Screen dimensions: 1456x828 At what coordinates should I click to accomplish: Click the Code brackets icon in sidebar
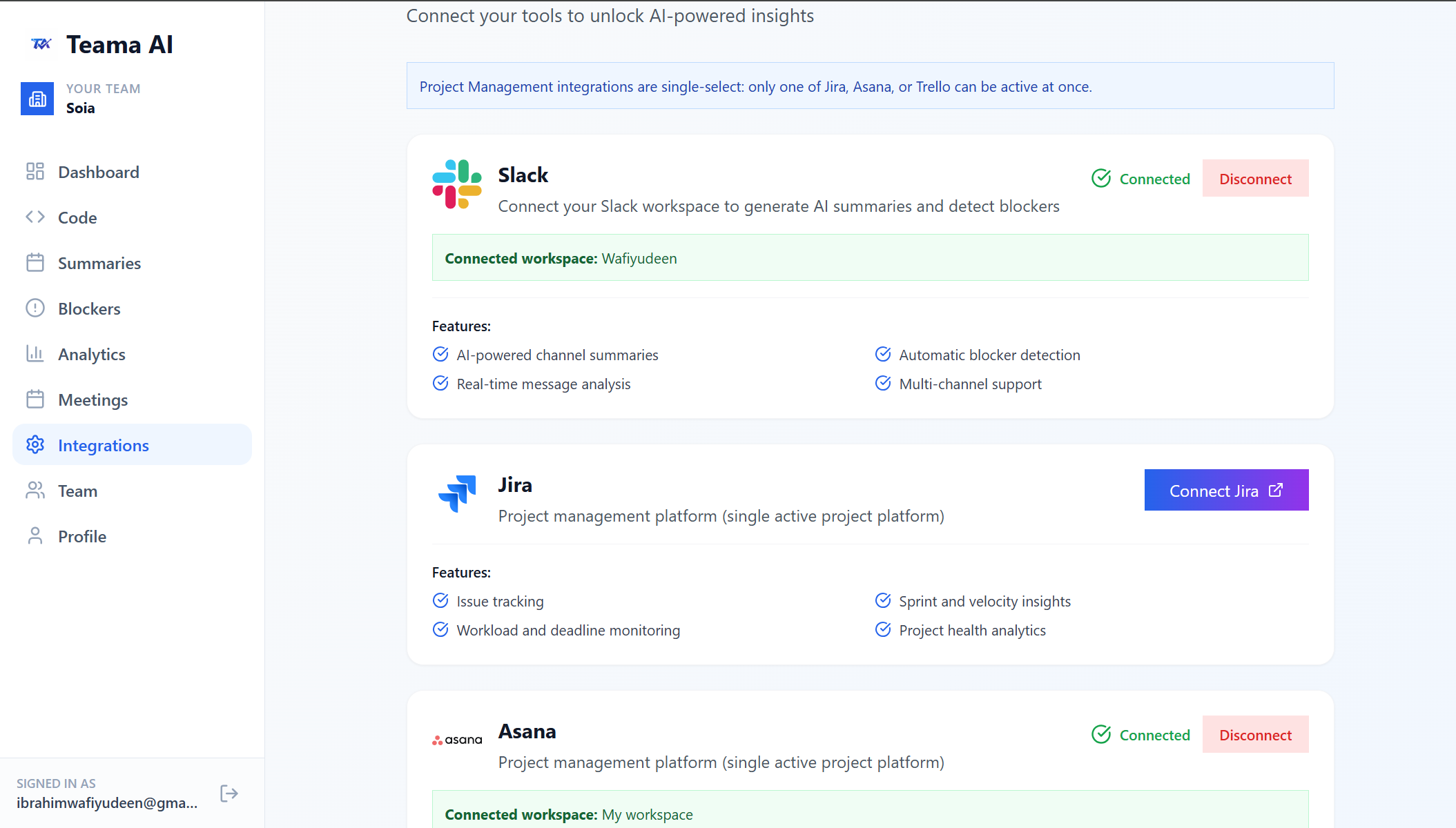tap(35, 217)
